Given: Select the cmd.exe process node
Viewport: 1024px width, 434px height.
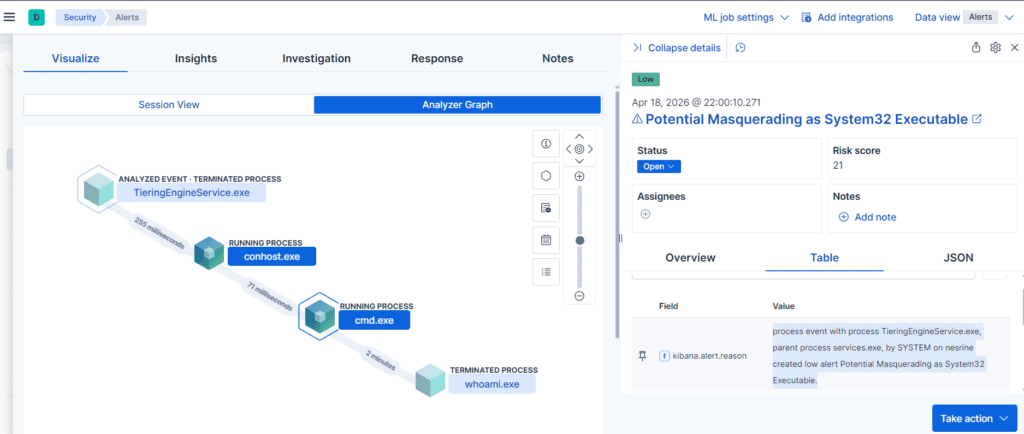Looking at the screenshot, I should (x=374, y=320).
